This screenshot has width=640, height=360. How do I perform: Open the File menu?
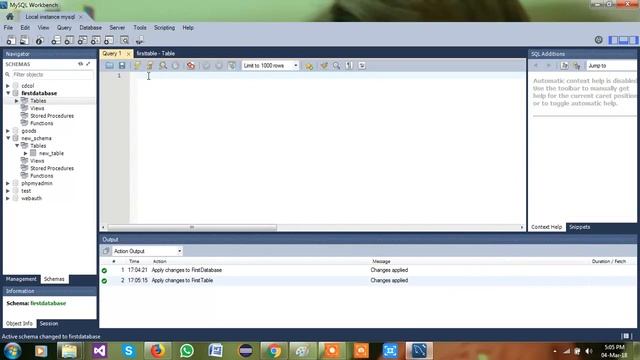[8, 28]
